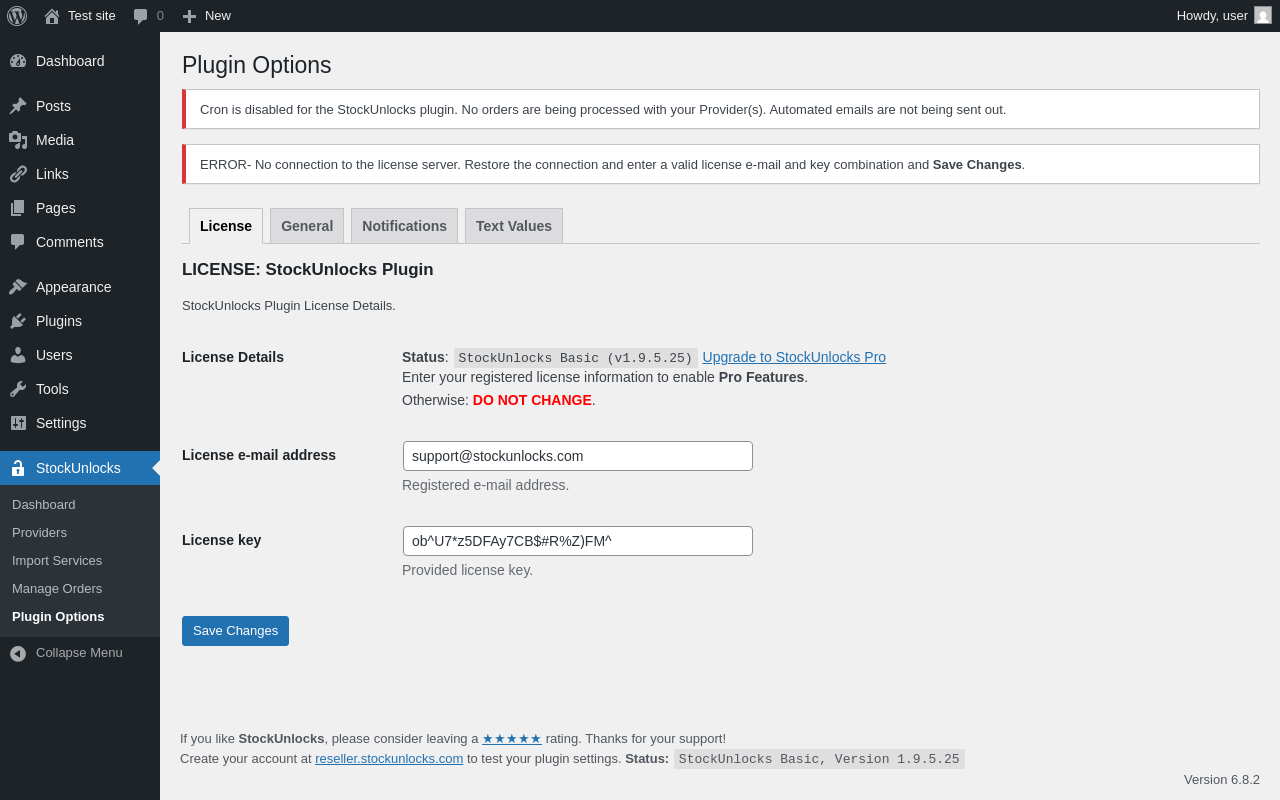The width and height of the screenshot is (1280, 800).
Task: Visit the reseller.stockunlocks.com link
Action: 389,759
